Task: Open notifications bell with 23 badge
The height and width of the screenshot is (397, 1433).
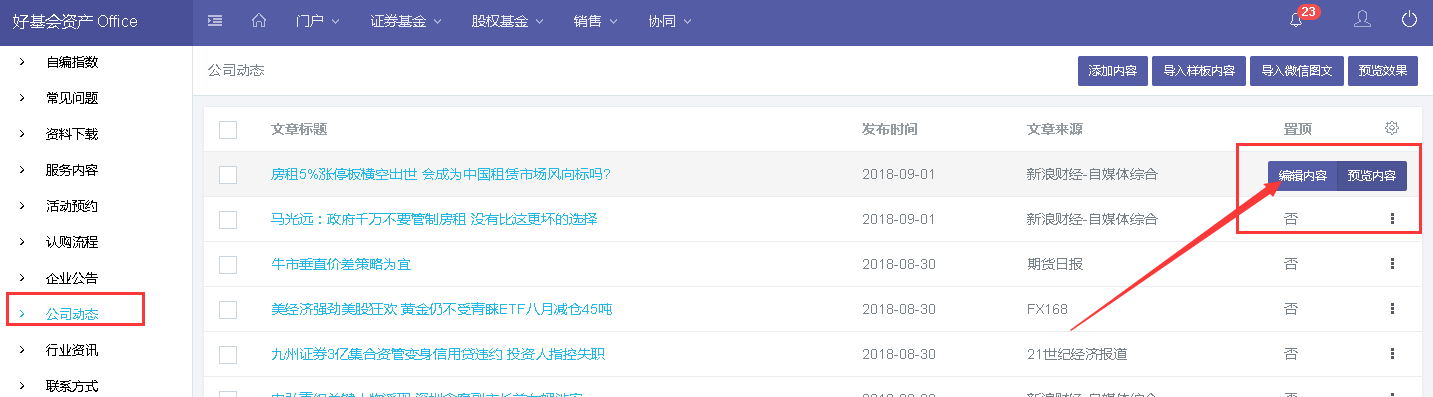Action: (x=1296, y=20)
